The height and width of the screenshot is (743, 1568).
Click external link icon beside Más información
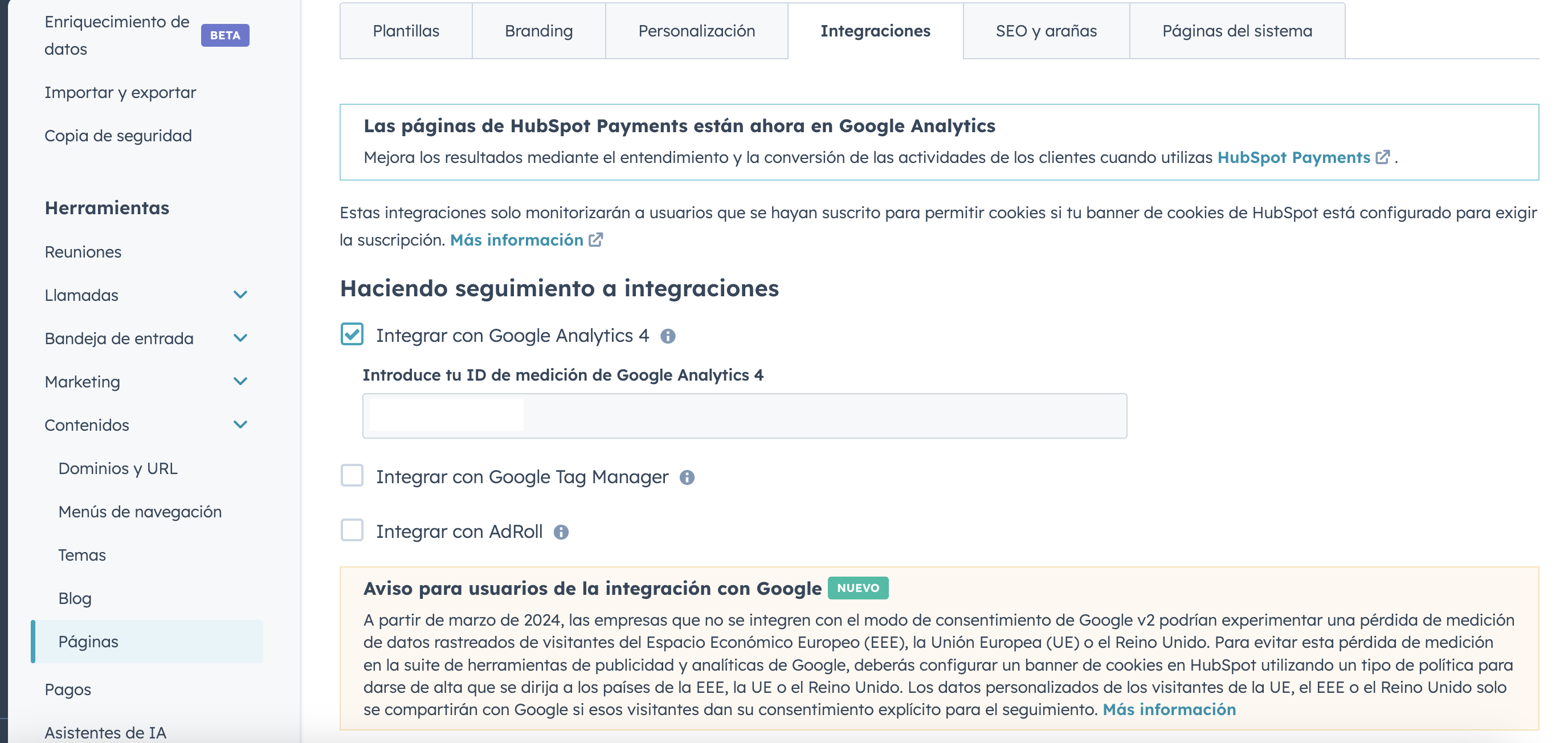coord(595,240)
